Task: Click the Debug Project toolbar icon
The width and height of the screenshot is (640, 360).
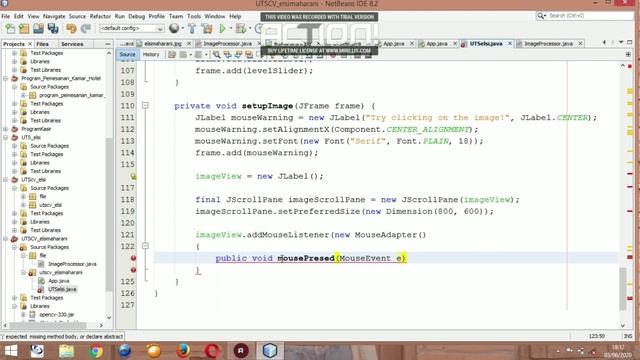Action: [x=240, y=29]
